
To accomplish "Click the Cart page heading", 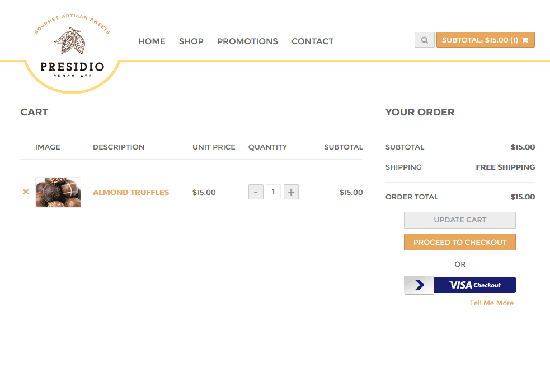I will [x=34, y=112].
